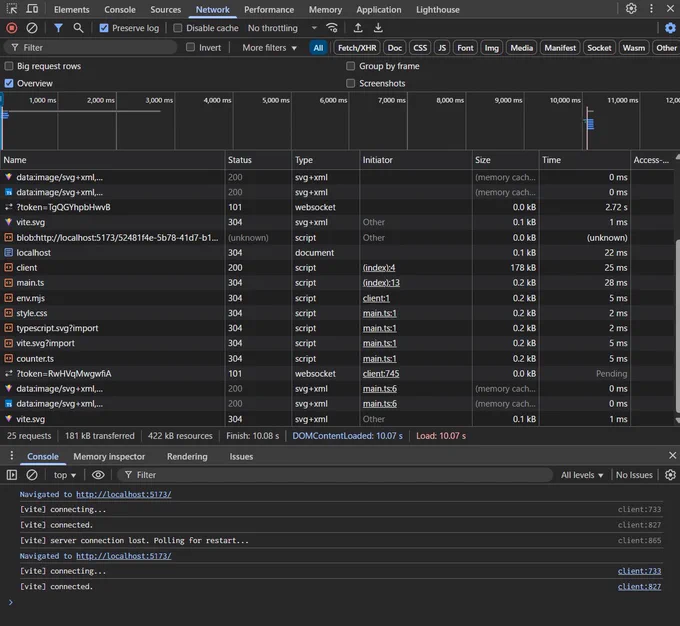680x626 pixels.
Task: Open the All levels dropdown
Action: point(582,475)
